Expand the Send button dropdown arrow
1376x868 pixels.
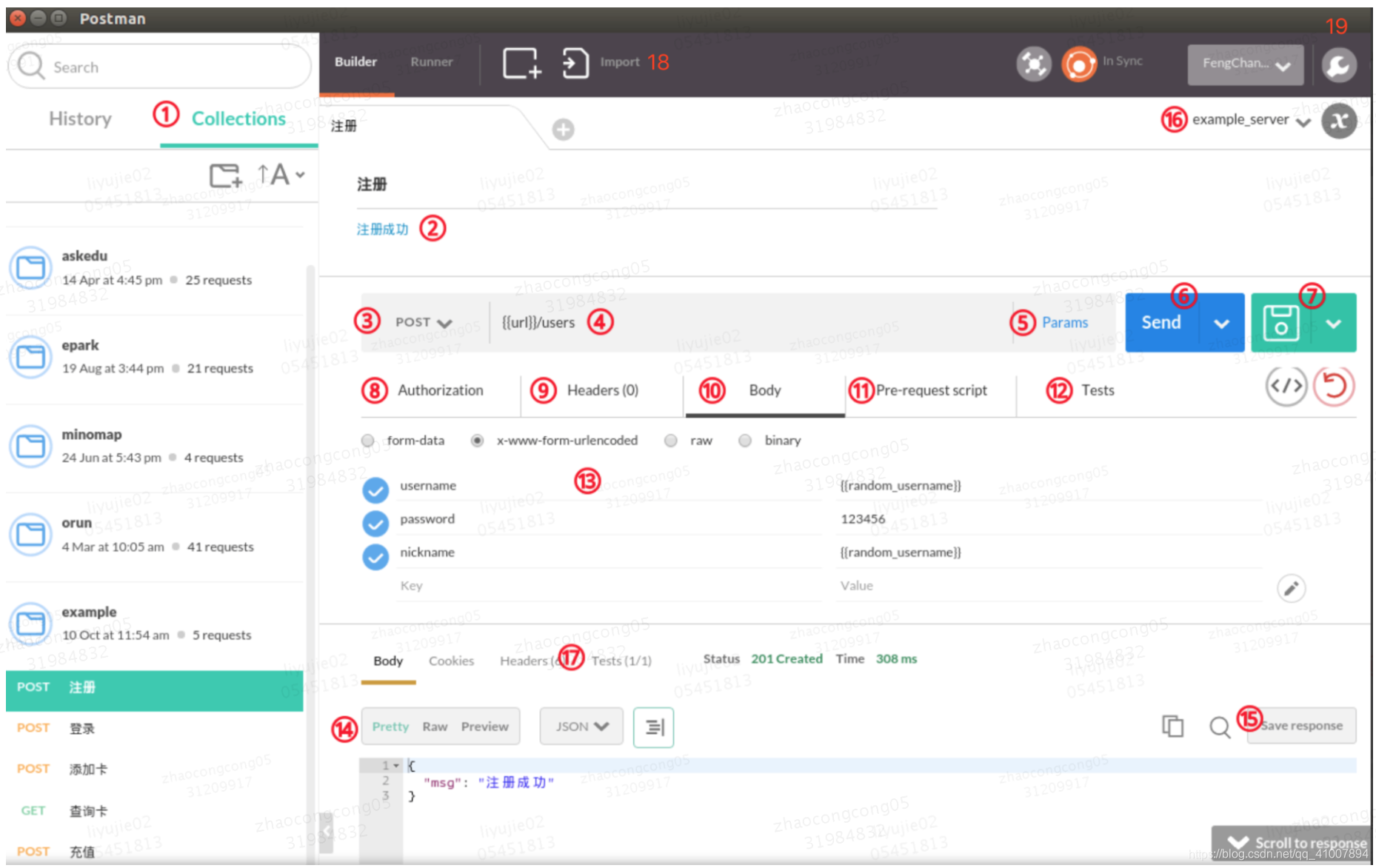(1222, 324)
